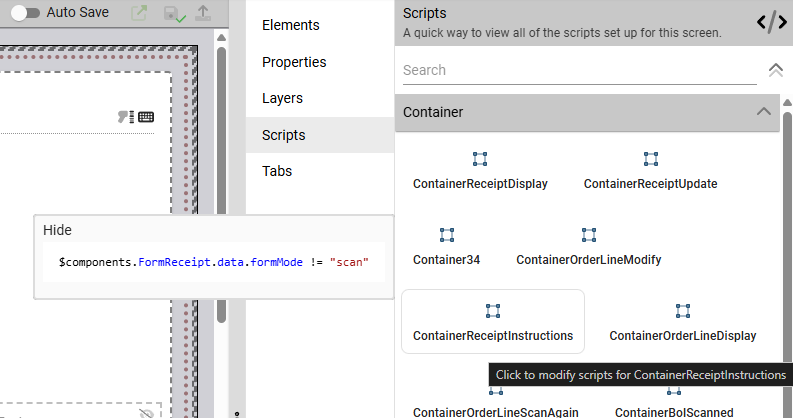Image resolution: width=793 pixels, height=418 pixels.
Task: Click the keyboard icon on the canvas
Action: pyautogui.click(x=146, y=117)
